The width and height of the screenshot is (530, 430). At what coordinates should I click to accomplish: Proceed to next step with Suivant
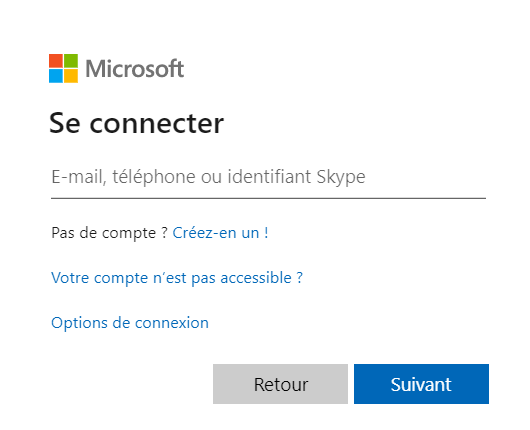coord(421,384)
